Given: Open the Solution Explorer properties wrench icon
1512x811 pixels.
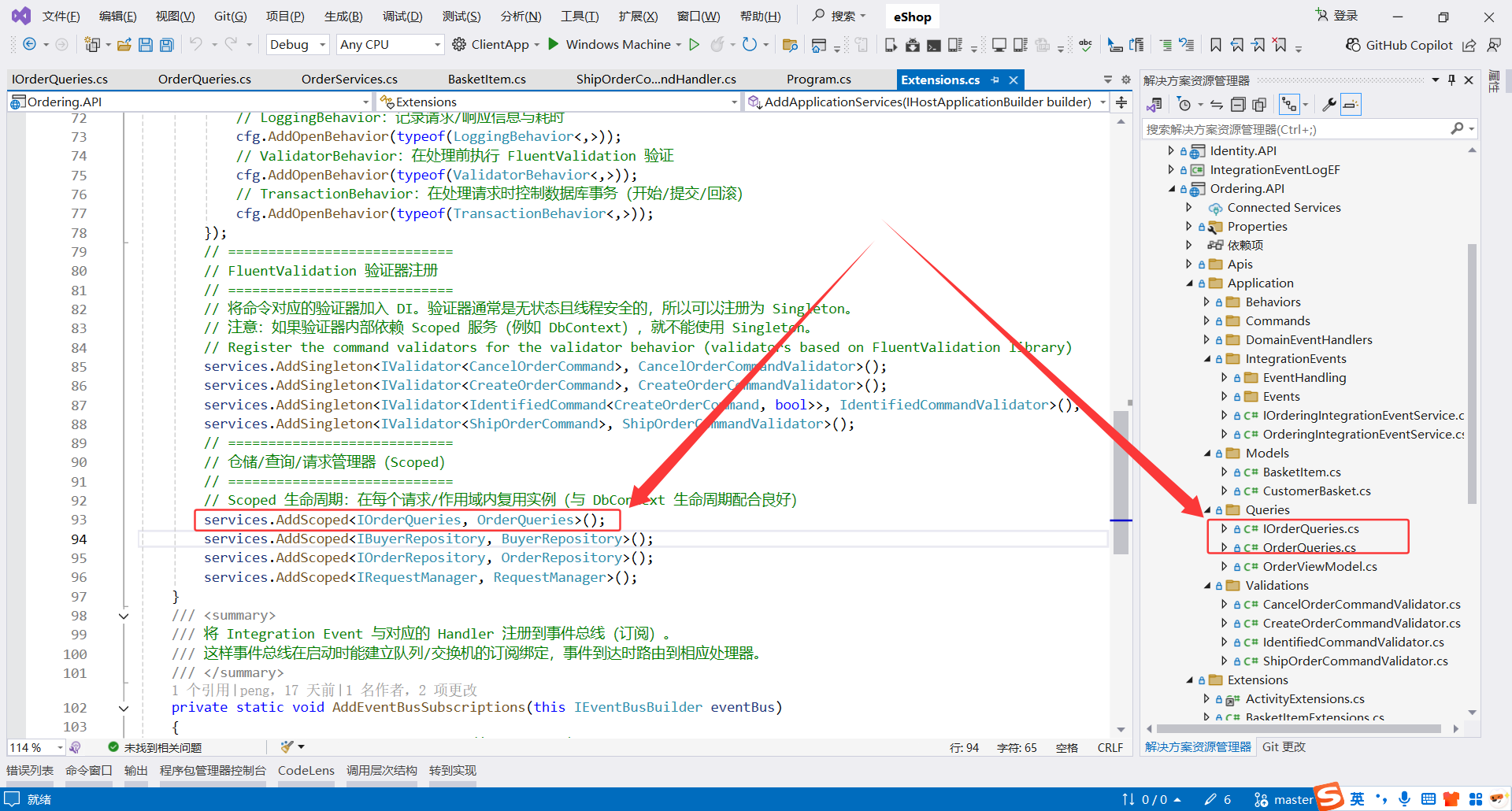Looking at the screenshot, I should click(1329, 103).
